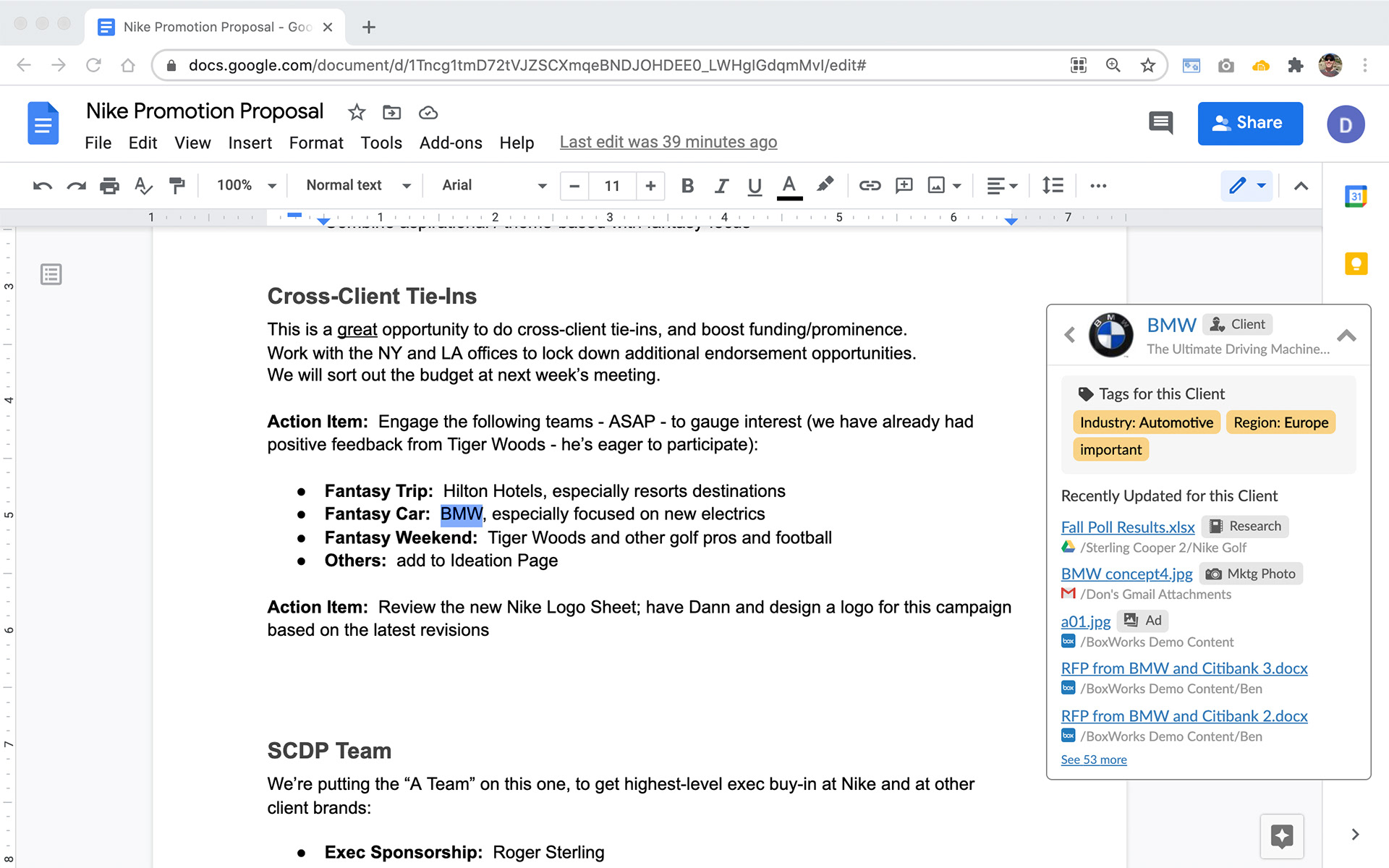Insert a link with the link icon
This screenshot has height=868, width=1389.
870,186
